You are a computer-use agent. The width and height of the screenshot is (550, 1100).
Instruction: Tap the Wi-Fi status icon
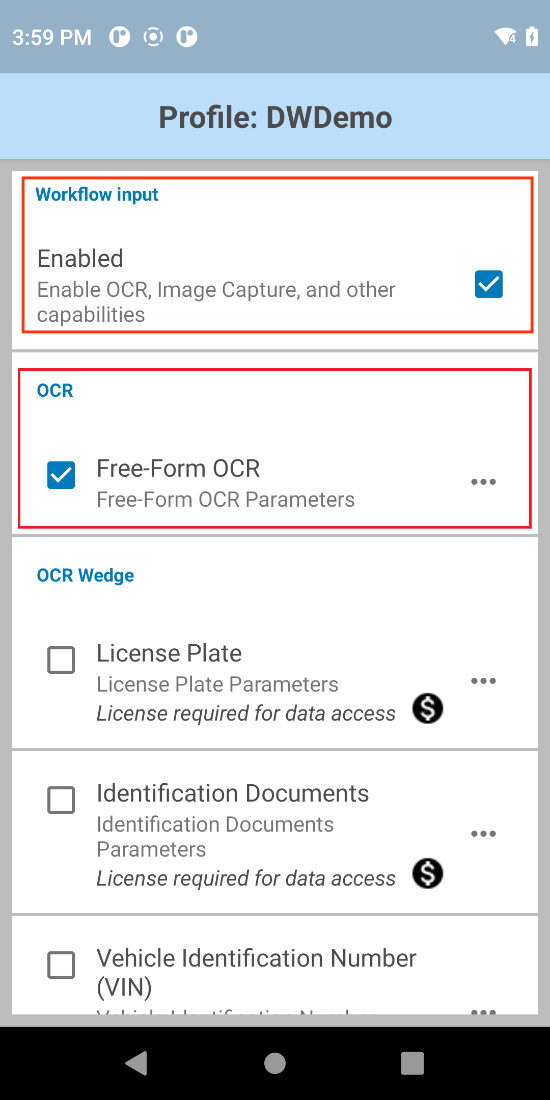pyautogui.click(x=505, y=36)
